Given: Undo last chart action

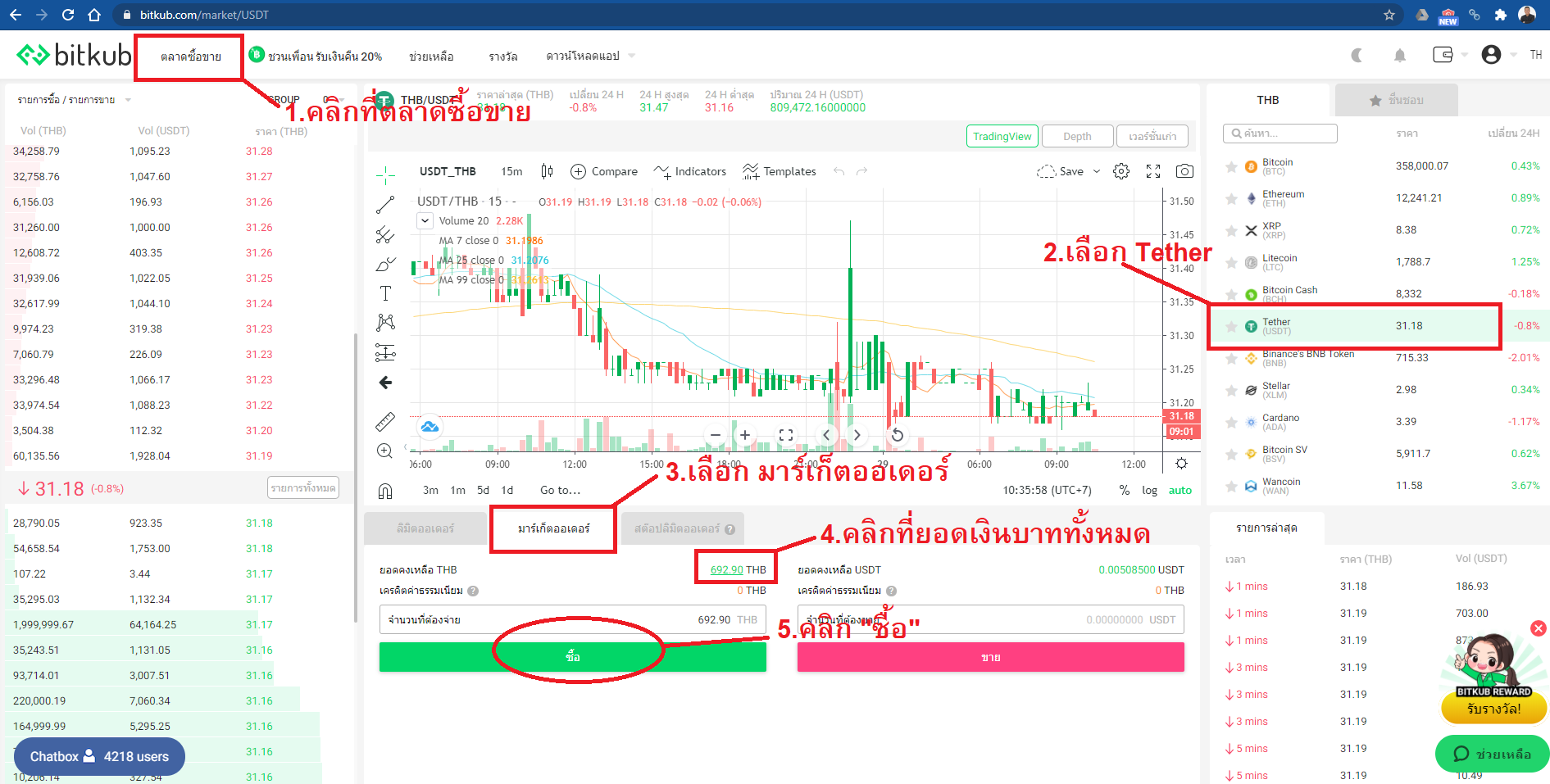Looking at the screenshot, I should click(x=839, y=171).
